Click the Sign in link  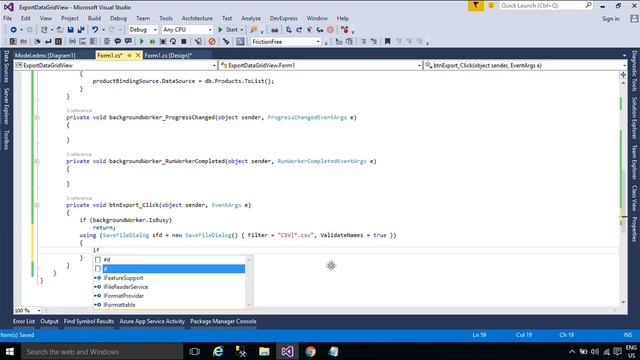pyautogui.click(x=611, y=19)
